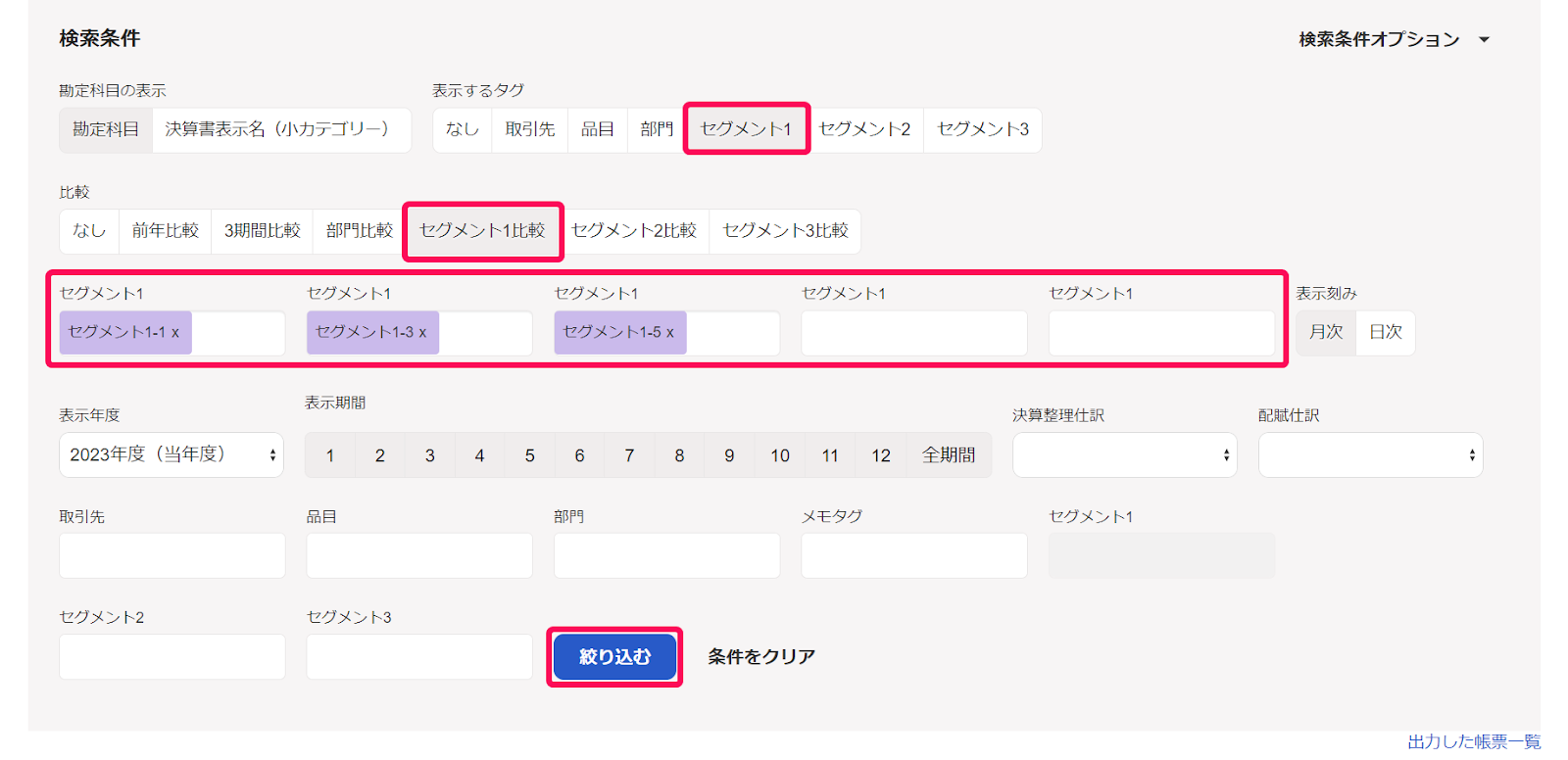Image resolution: width=1568 pixels, height=760 pixels.
Task: Select period month 7
Action: (630, 455)
